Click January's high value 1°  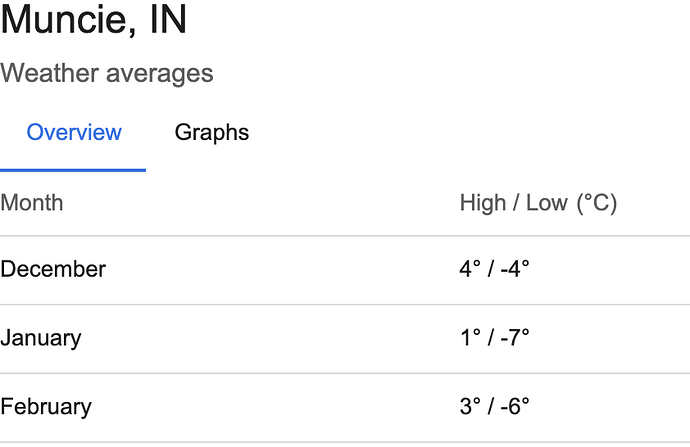[x=470, y=338]
